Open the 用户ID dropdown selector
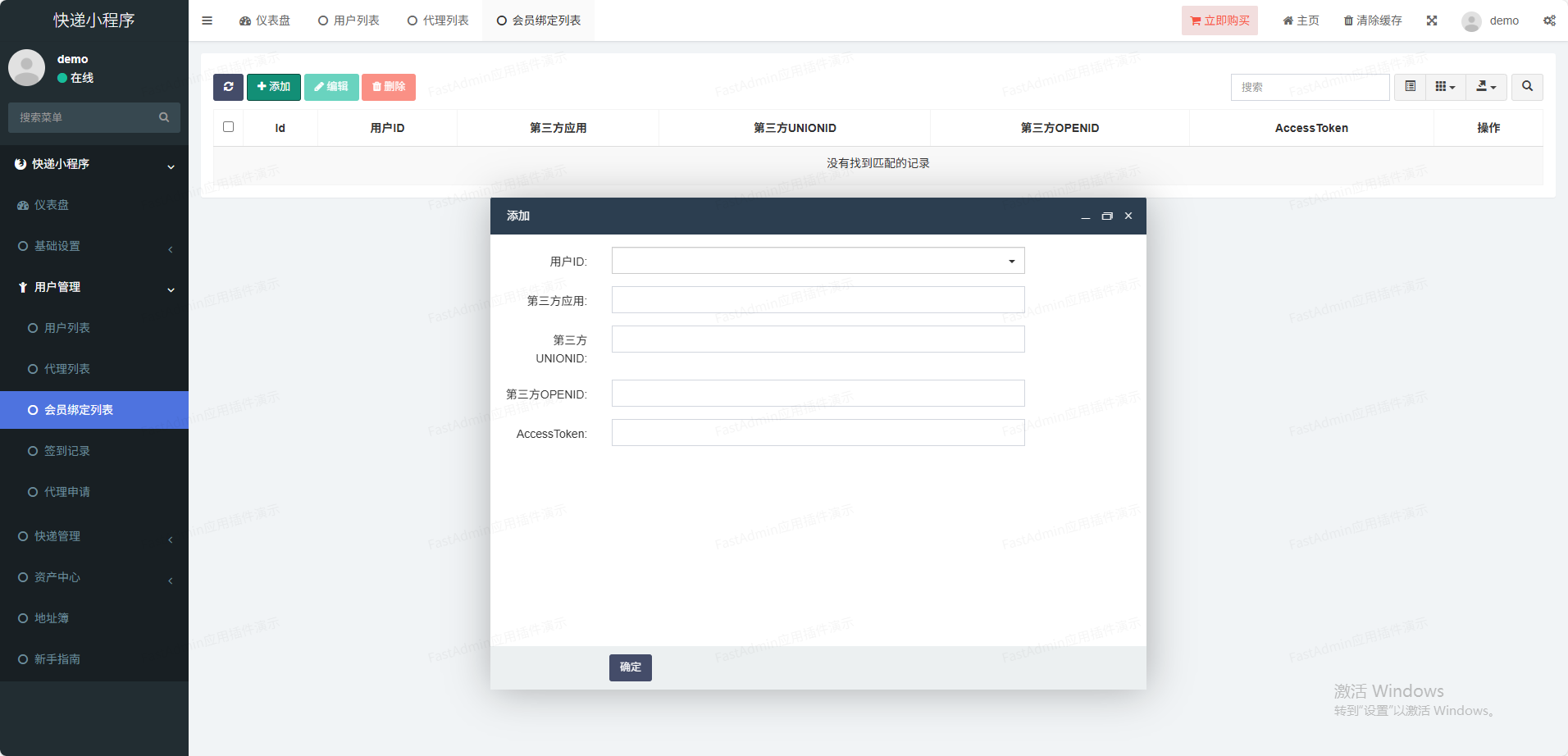1568x756 pixels. pos(818,261)
